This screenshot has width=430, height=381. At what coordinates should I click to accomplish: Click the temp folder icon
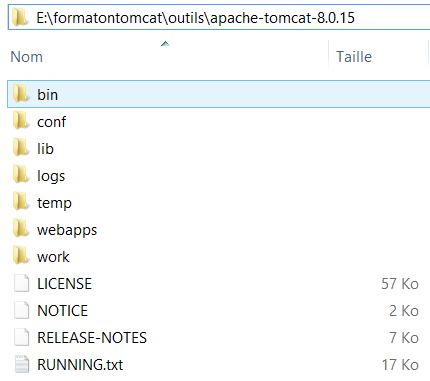[21, 201]
